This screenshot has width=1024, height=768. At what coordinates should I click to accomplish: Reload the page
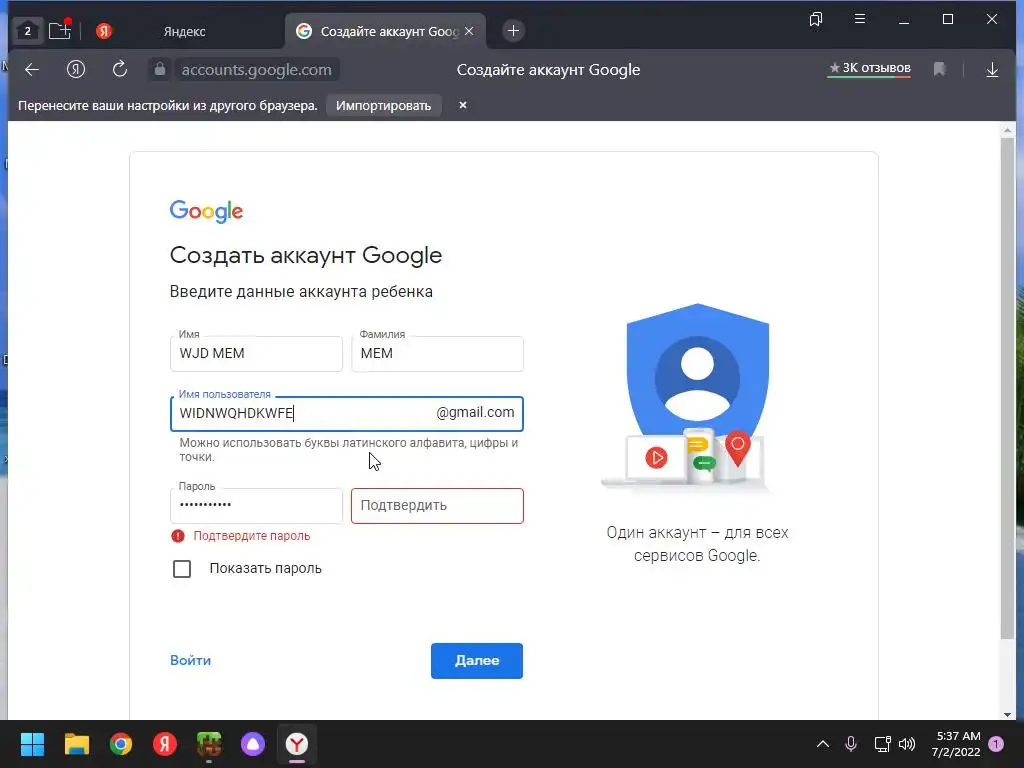[120, 69]
